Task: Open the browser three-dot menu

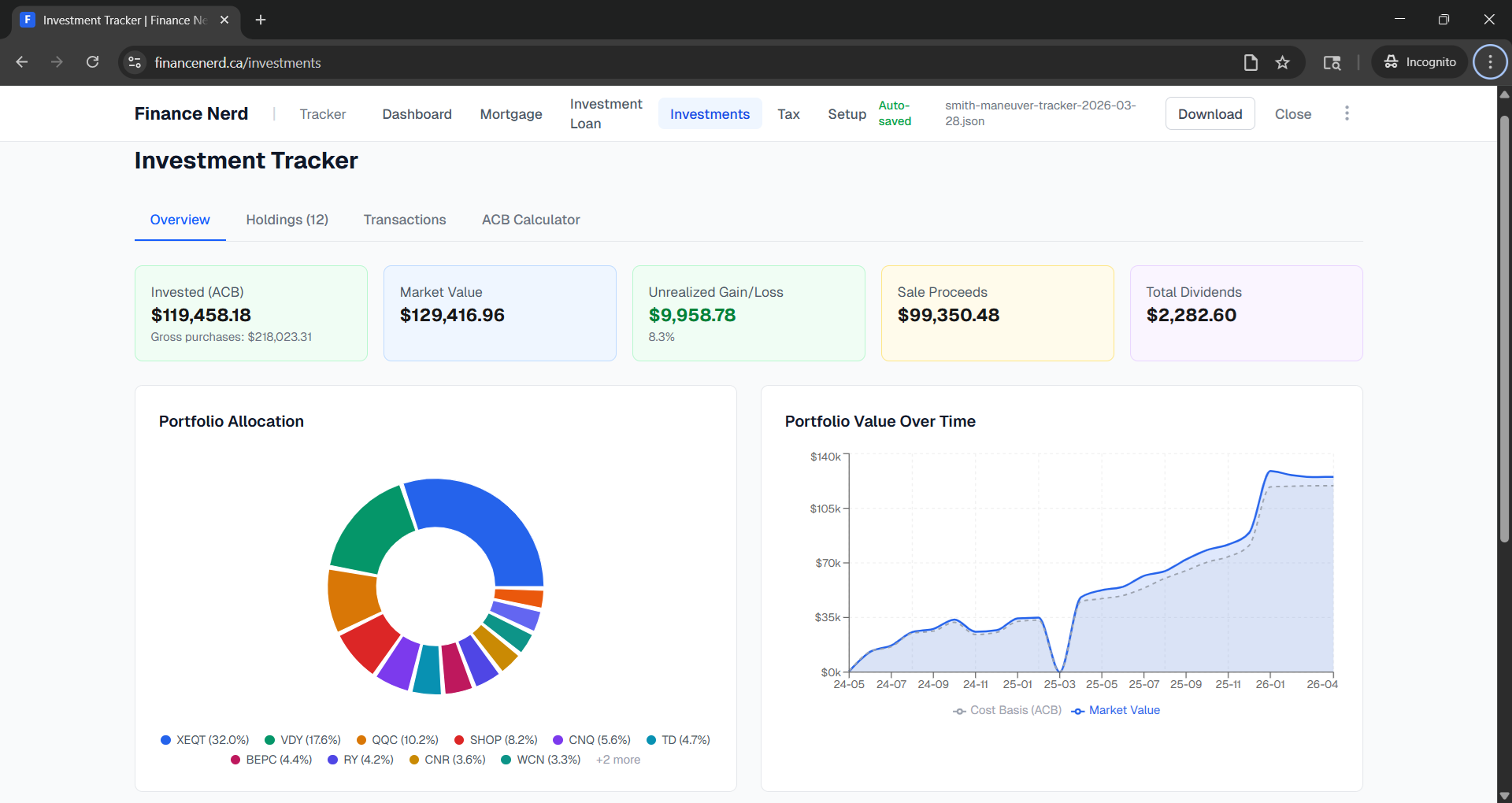Action: (1489, 61)
